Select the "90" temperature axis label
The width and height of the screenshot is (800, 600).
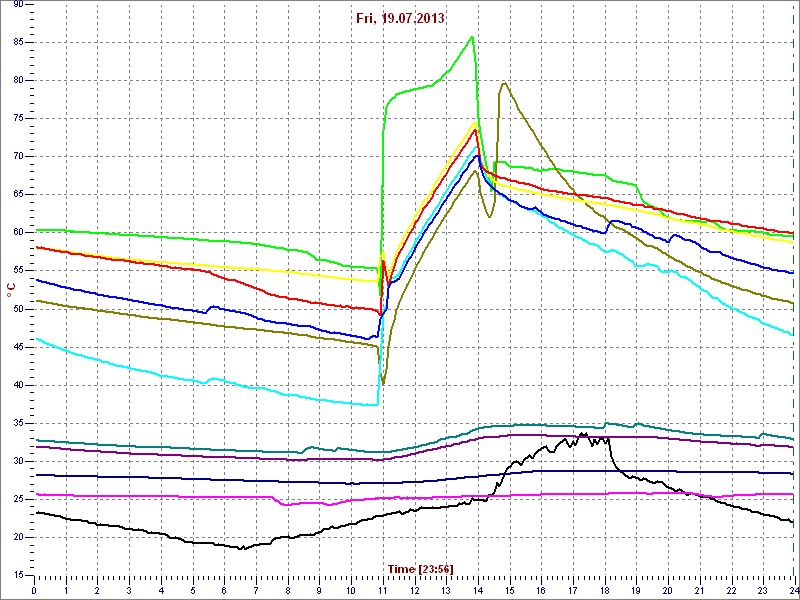click(18, 5)
